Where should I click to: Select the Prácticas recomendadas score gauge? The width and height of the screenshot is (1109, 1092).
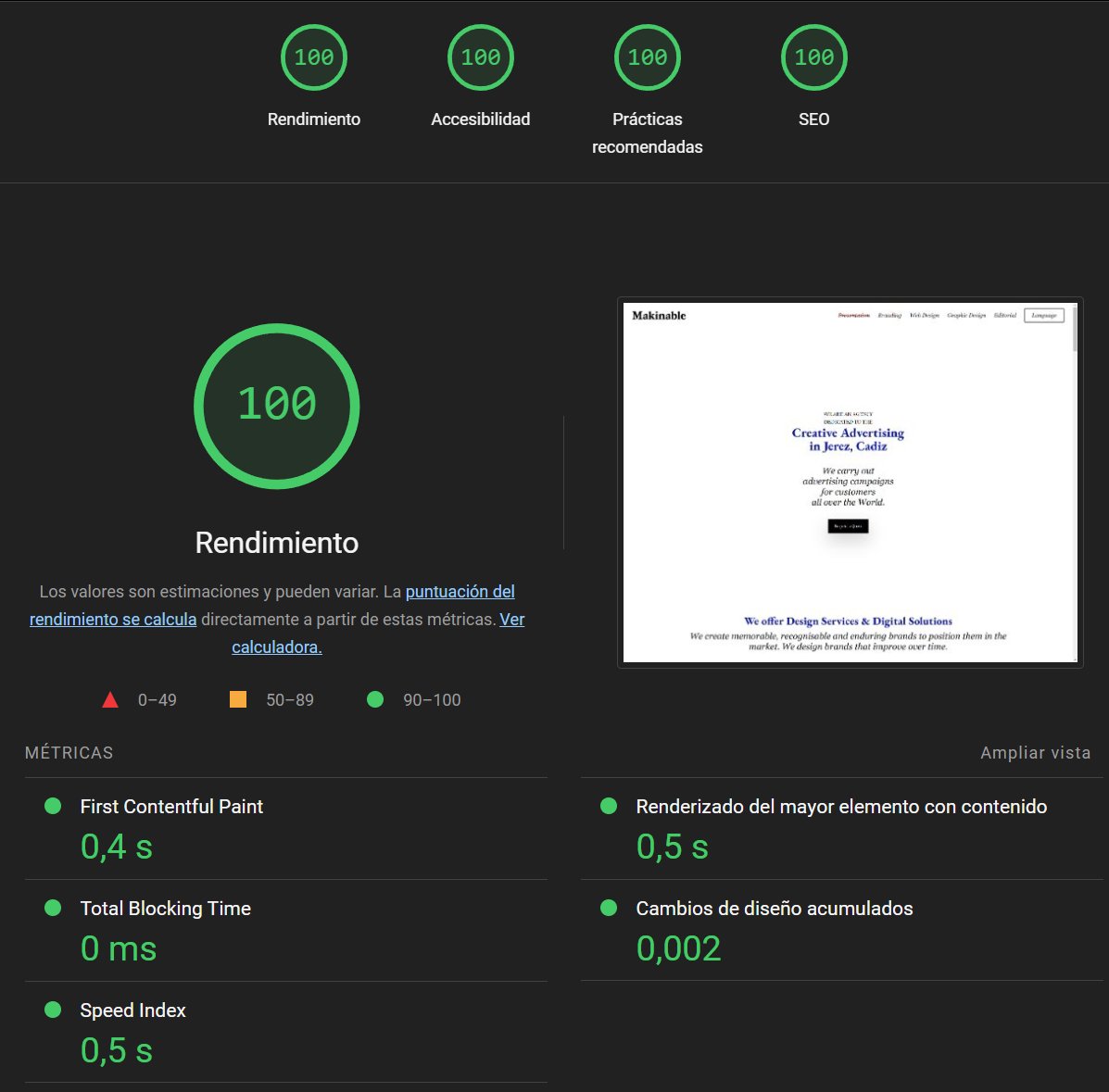coord(647,56)
